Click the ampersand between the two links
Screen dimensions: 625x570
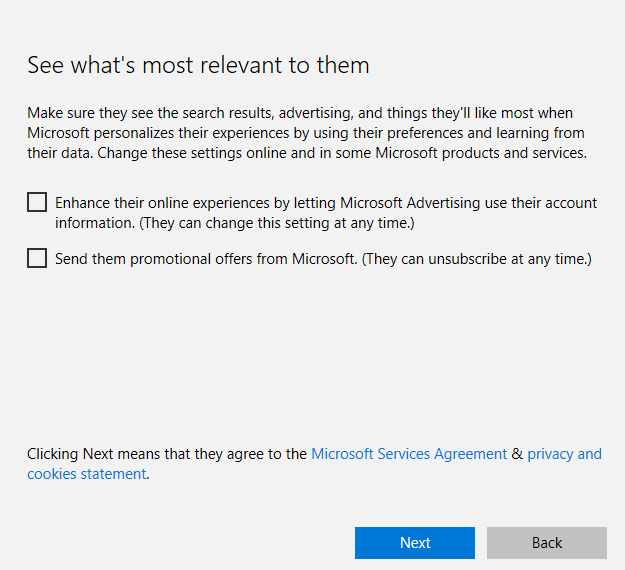coord(517,454)
